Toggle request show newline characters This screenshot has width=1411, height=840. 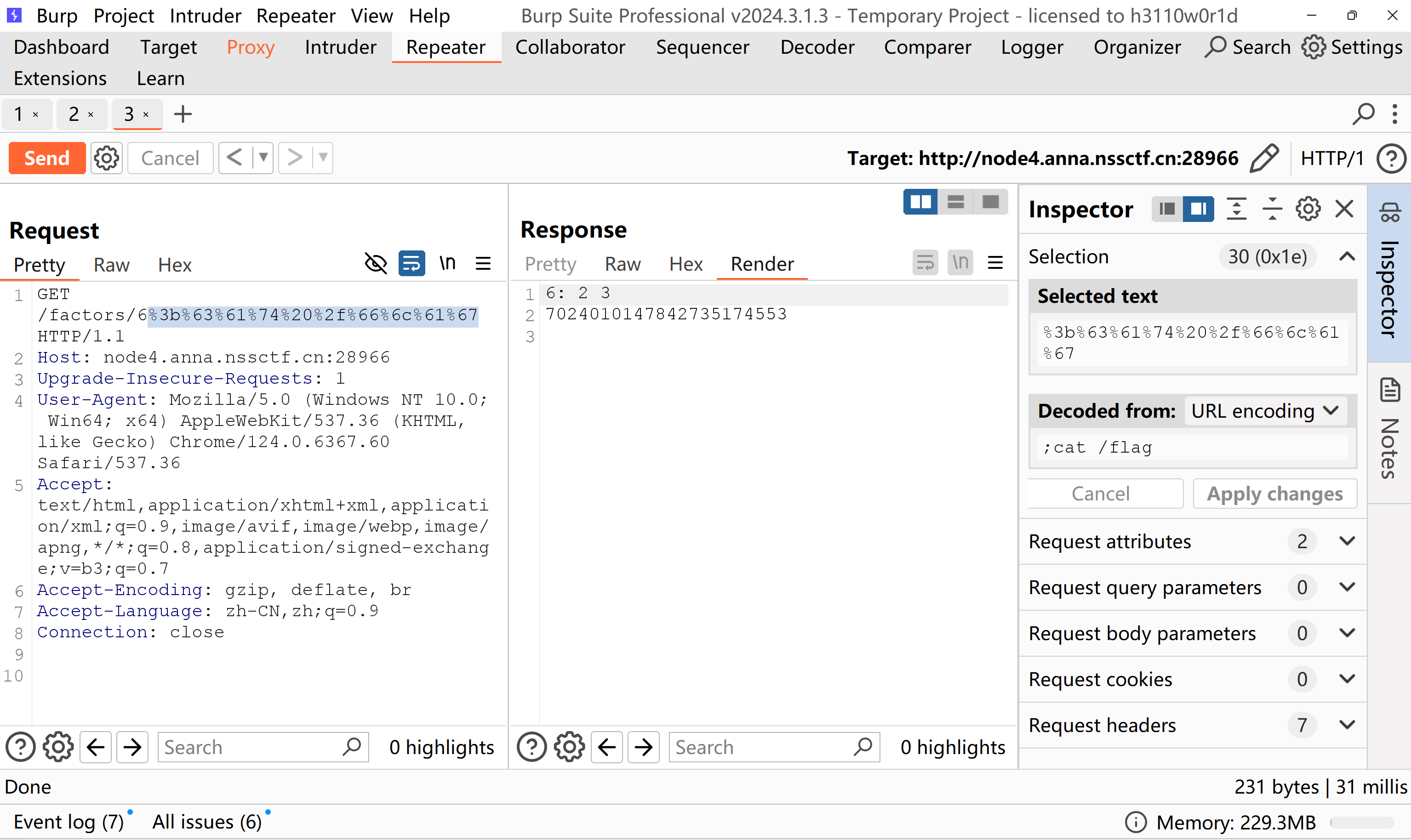[447, 263]
